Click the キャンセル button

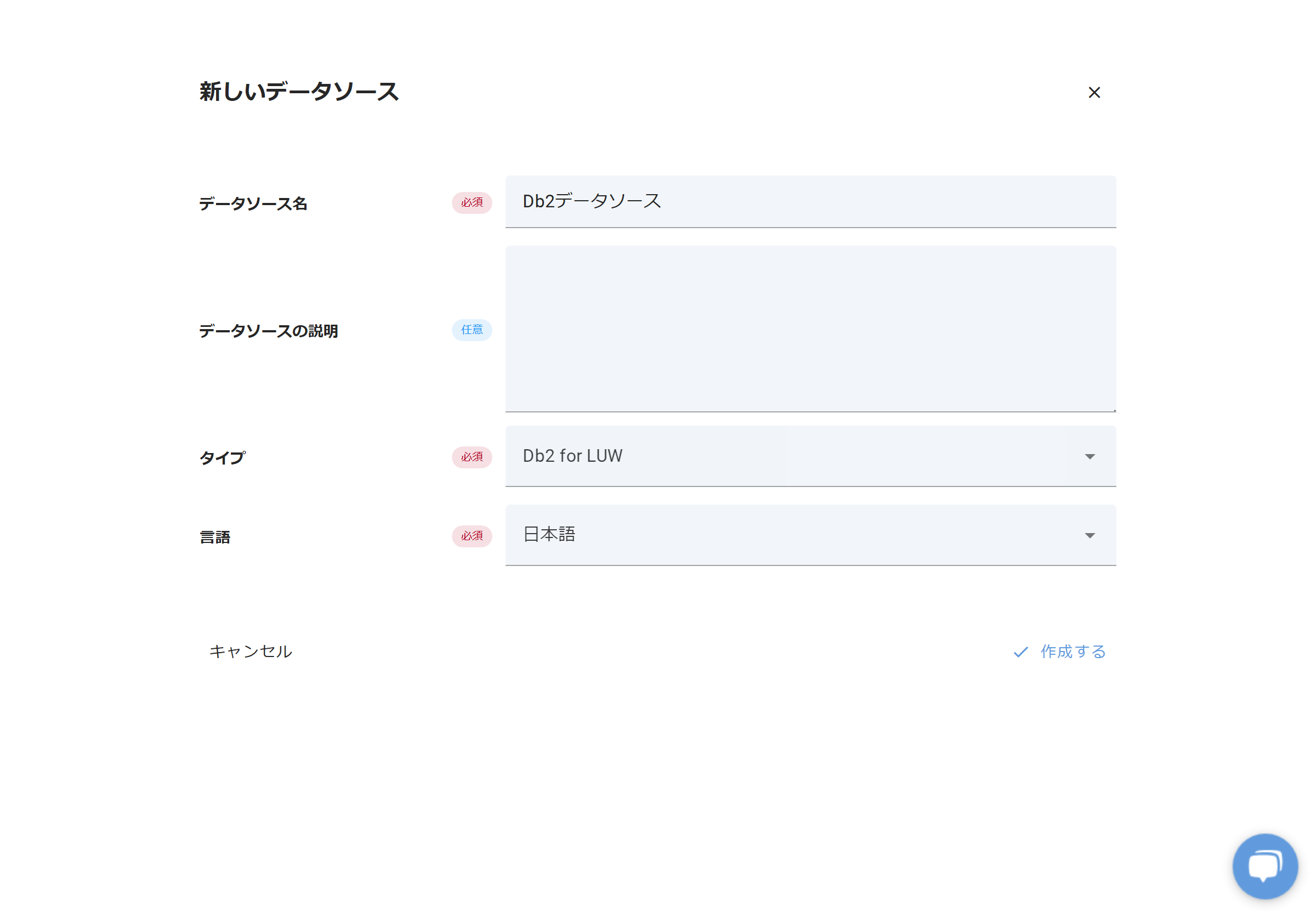(x=251, y=651)
